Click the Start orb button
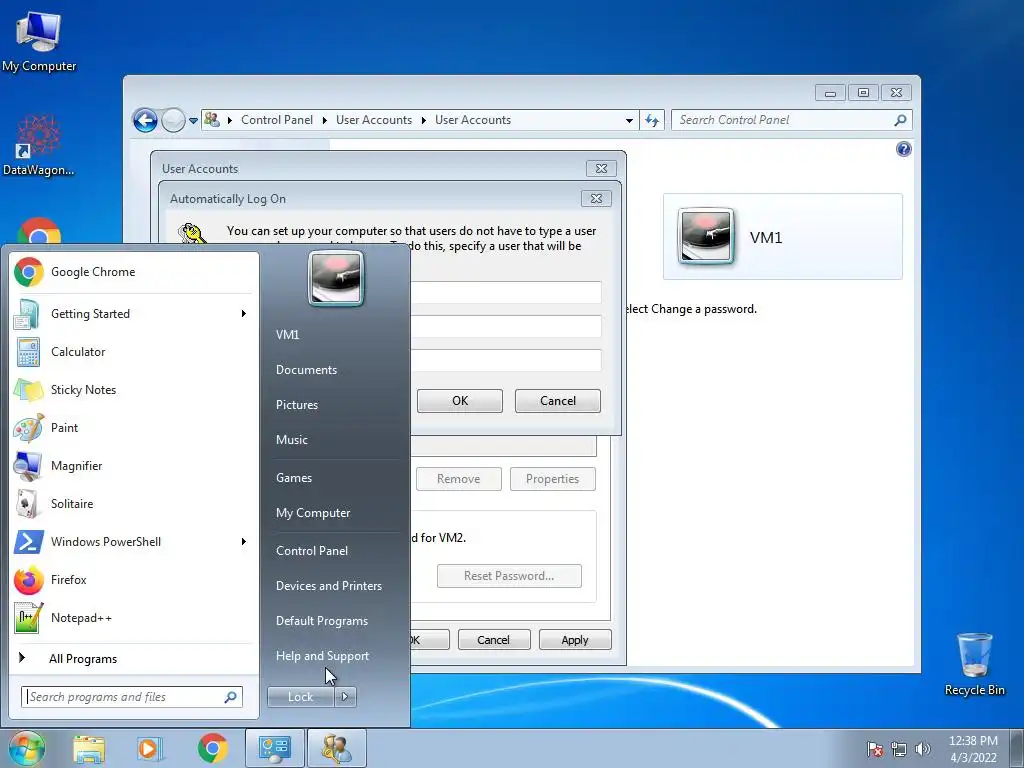Screen dimensions: 1024x768 pos(26,748)
